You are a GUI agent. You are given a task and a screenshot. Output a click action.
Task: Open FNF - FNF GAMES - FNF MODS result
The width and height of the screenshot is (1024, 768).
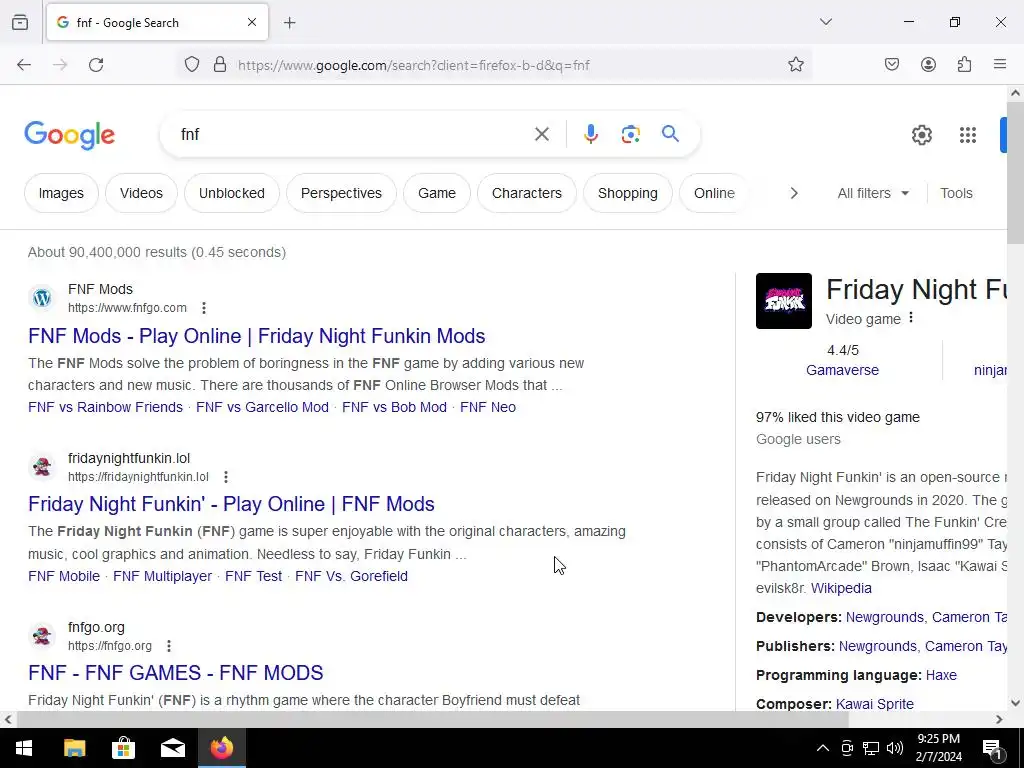176,673
